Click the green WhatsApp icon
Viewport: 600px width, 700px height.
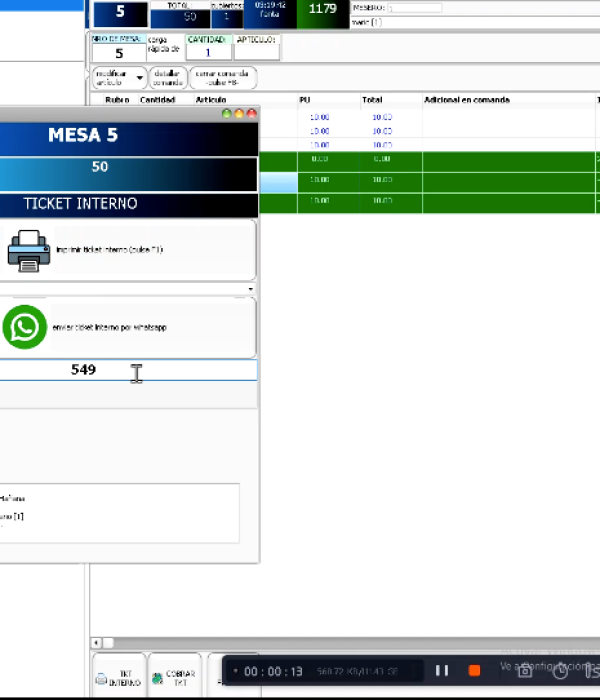(24, 328)
